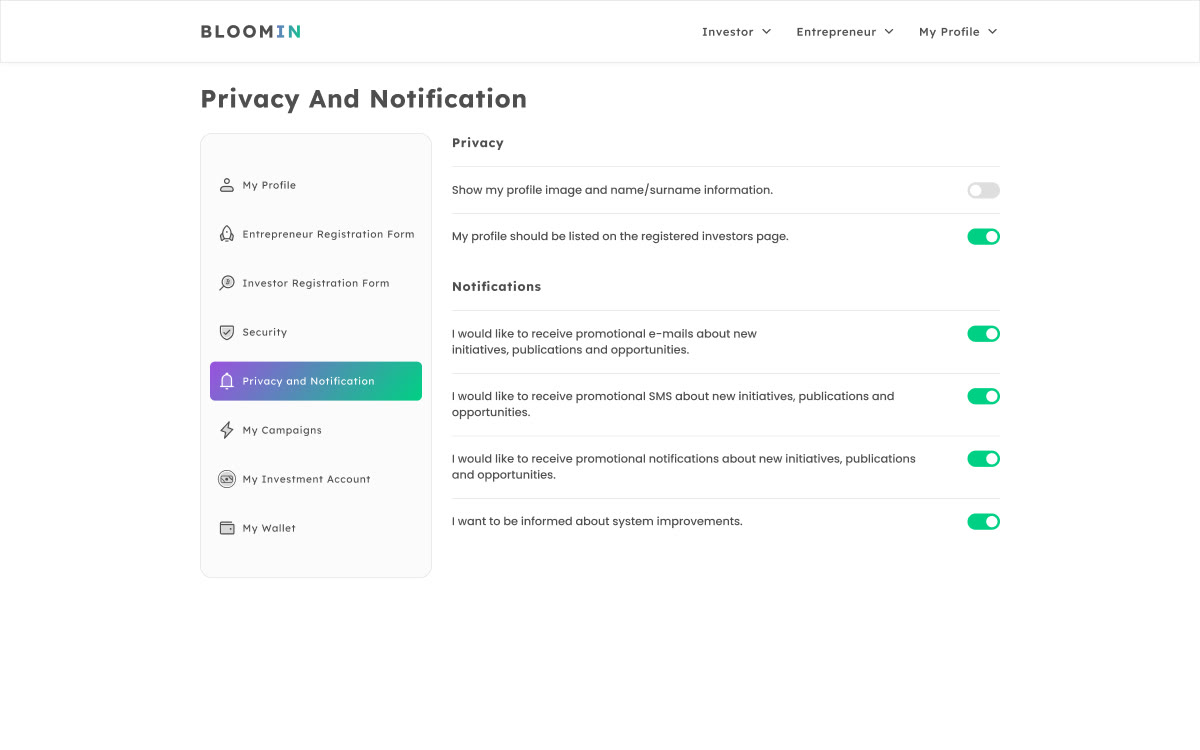Click the bell icon in Privacy and Notification

coord(227,381)
